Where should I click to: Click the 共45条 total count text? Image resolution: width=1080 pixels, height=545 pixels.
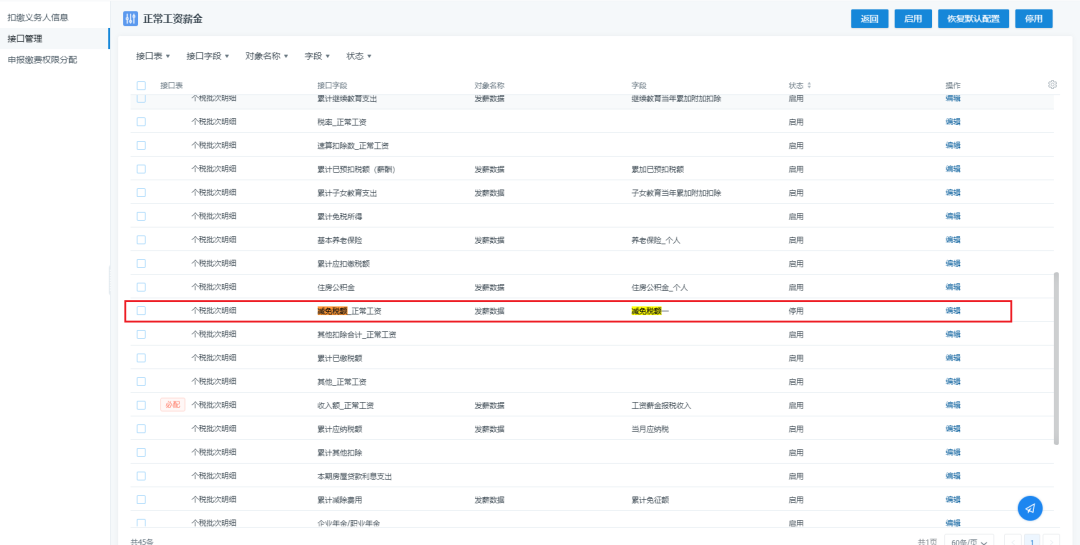(x=141, y=542)
